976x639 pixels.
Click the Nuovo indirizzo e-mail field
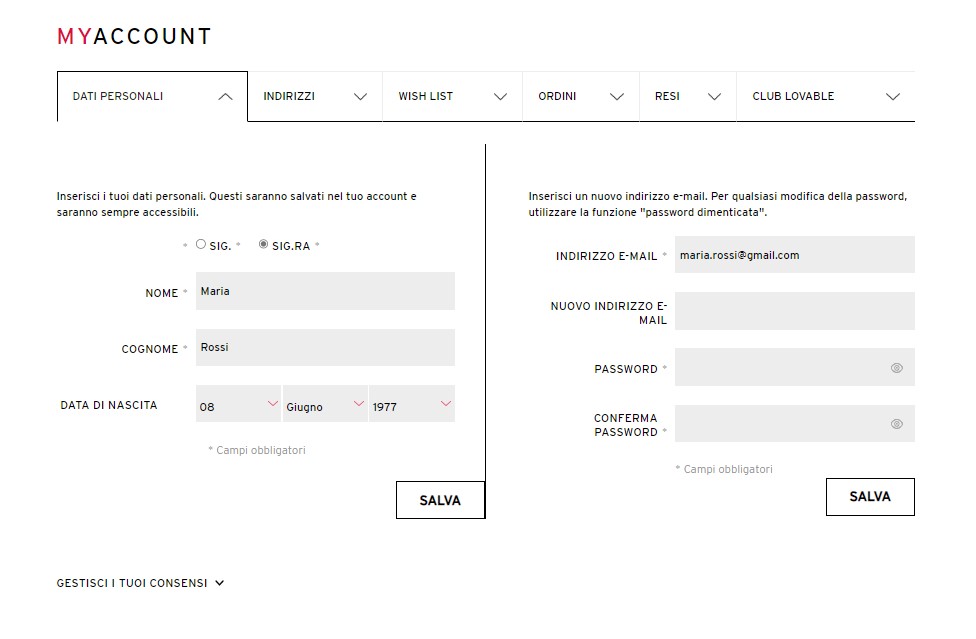tap(795, 310)
